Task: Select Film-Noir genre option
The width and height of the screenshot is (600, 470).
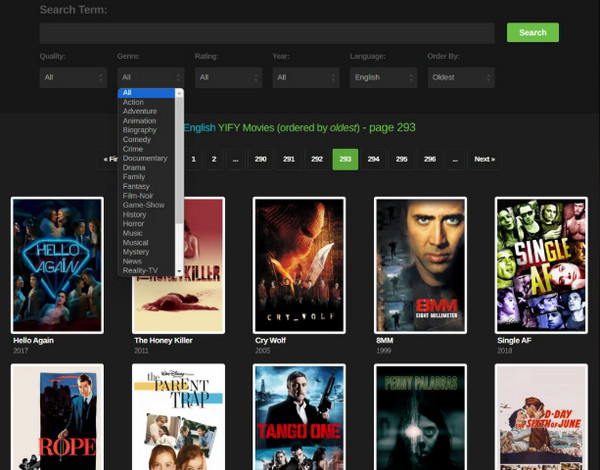Action: (x=147, y=196)
